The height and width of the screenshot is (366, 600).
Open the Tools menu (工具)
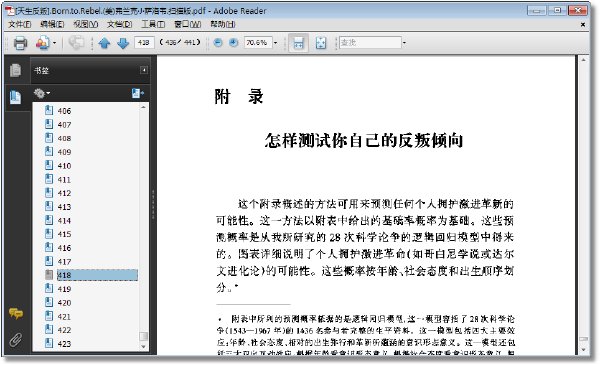point(153,24)
